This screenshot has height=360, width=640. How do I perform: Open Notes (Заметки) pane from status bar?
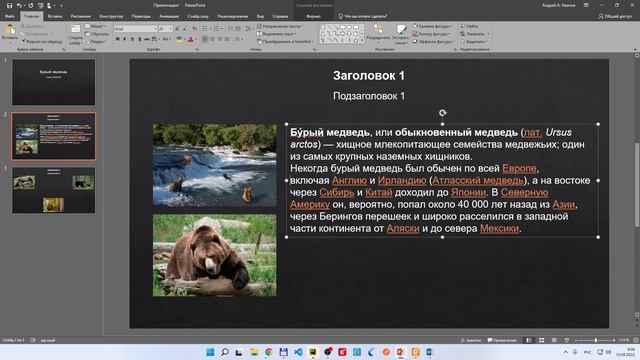pos(471,340)
